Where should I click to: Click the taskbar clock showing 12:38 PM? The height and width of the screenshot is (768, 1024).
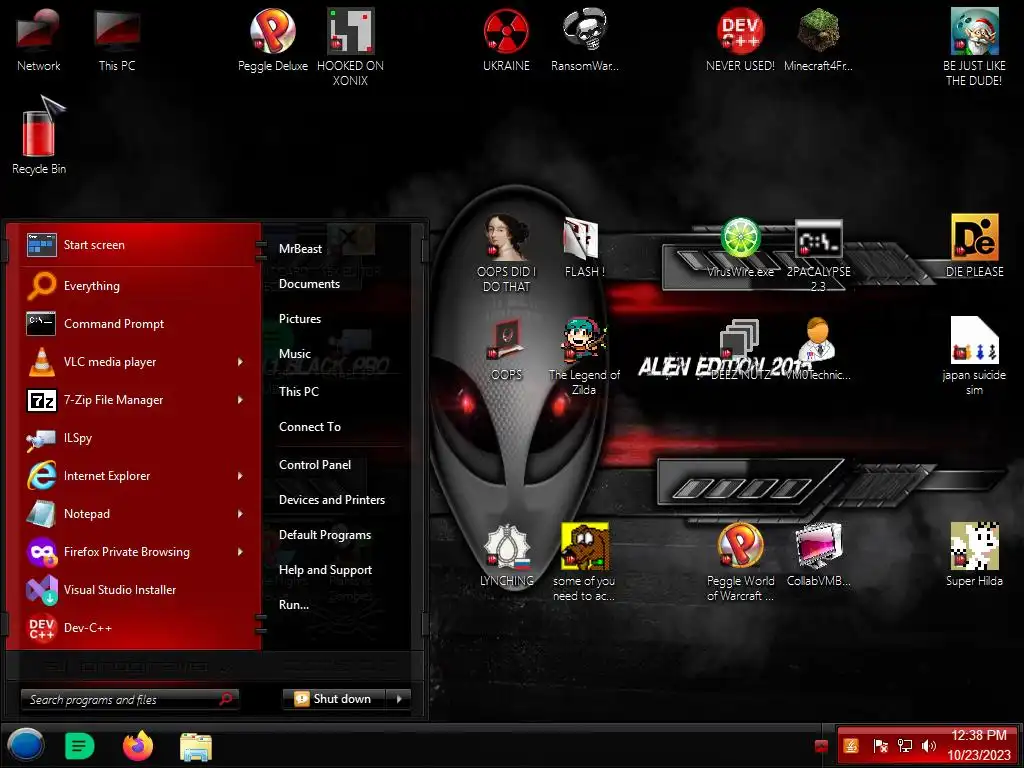click(978, 745)
